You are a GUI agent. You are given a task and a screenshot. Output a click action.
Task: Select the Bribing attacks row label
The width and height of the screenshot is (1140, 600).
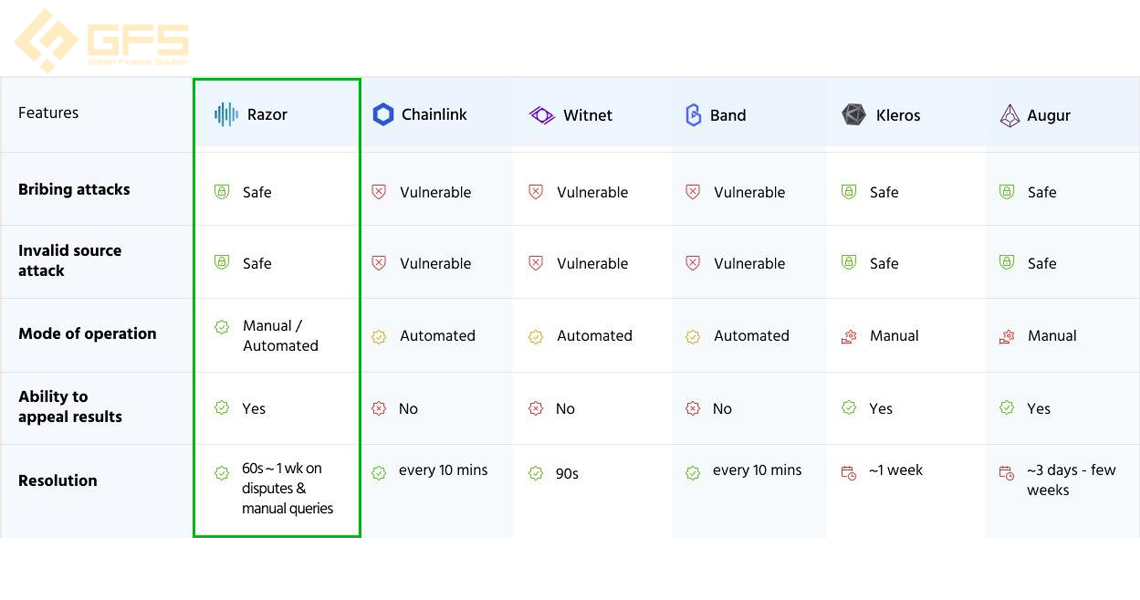click(74, 189)
